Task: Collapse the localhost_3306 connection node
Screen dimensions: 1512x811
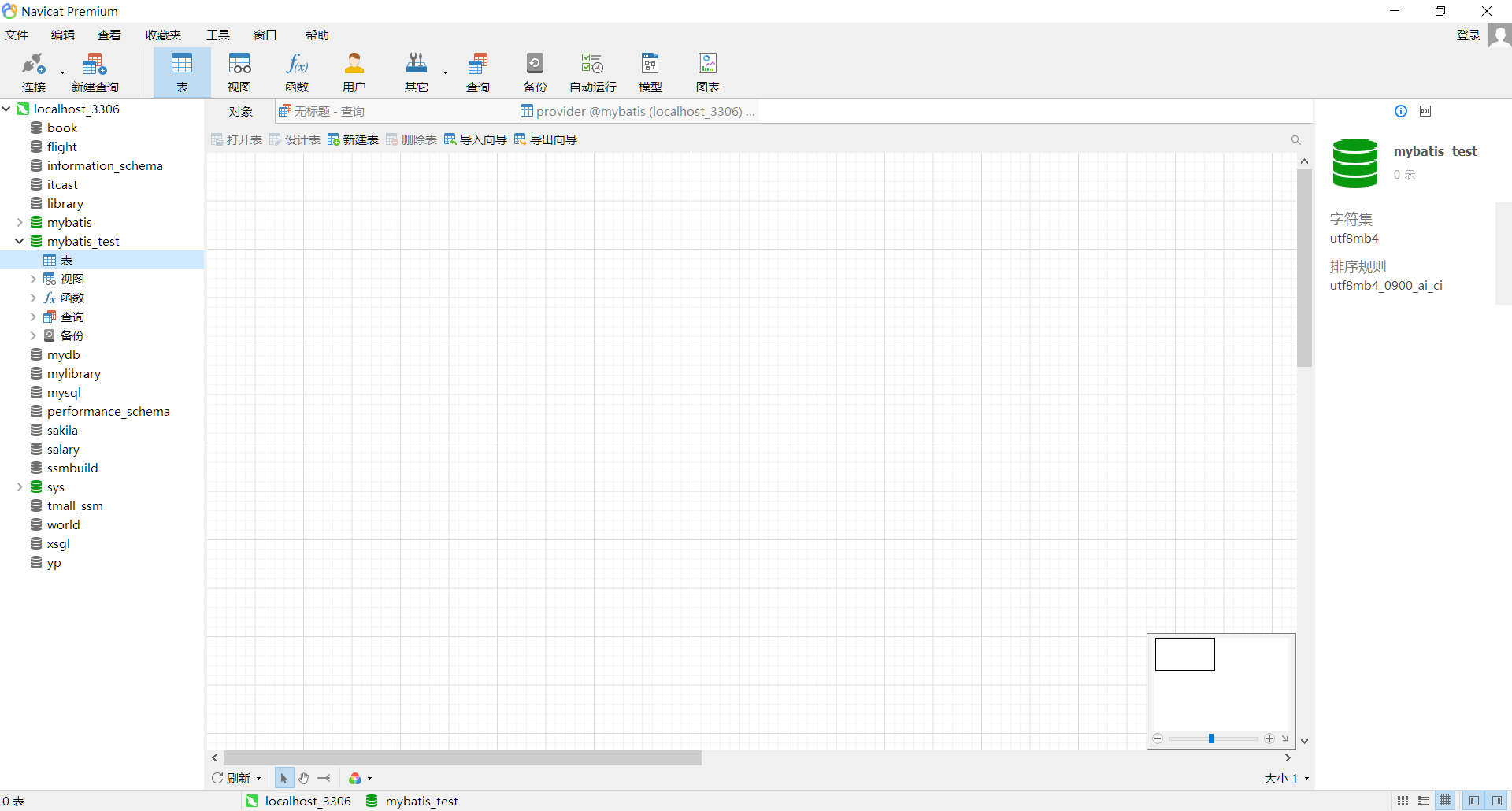Action: pyautogui.click(x=6, y=109)
